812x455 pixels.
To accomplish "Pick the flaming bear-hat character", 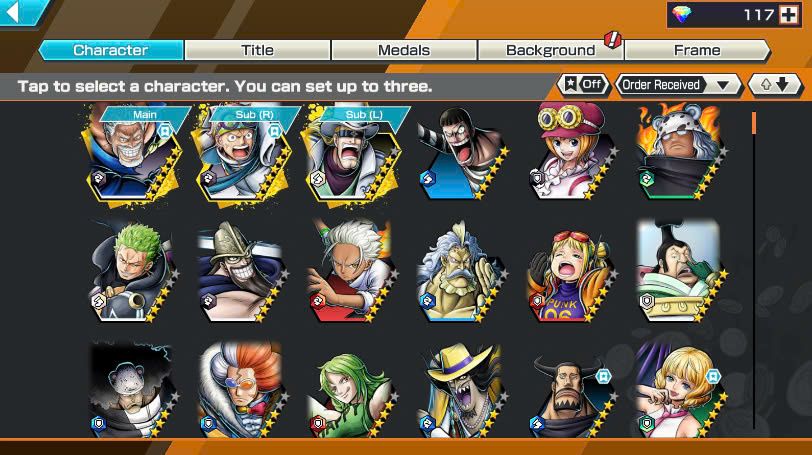I will point(681,151).
